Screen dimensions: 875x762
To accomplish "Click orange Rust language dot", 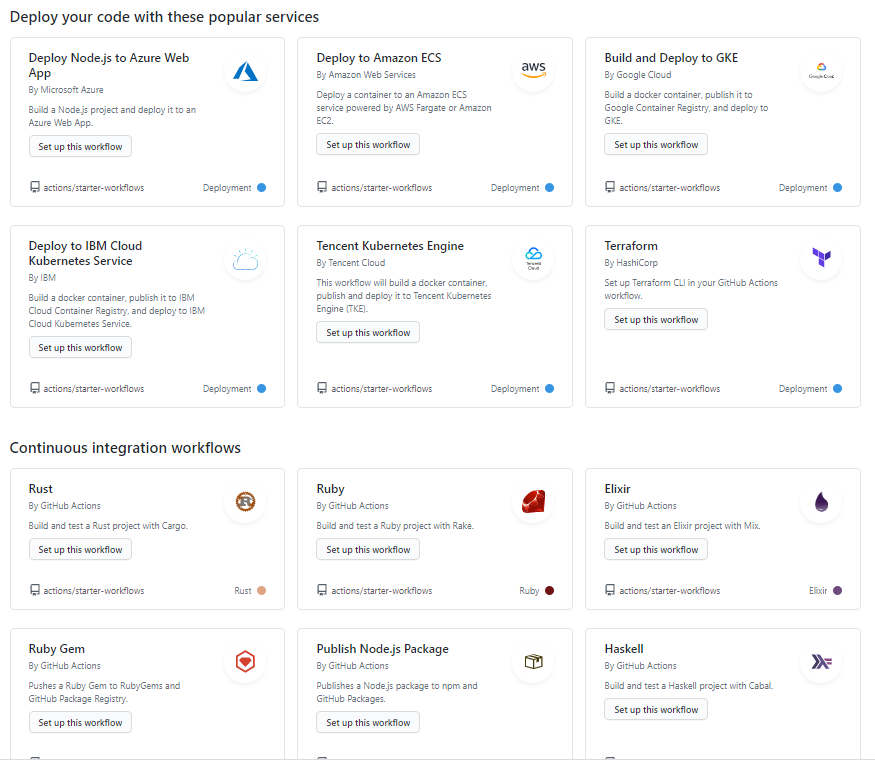I will 261,590.
